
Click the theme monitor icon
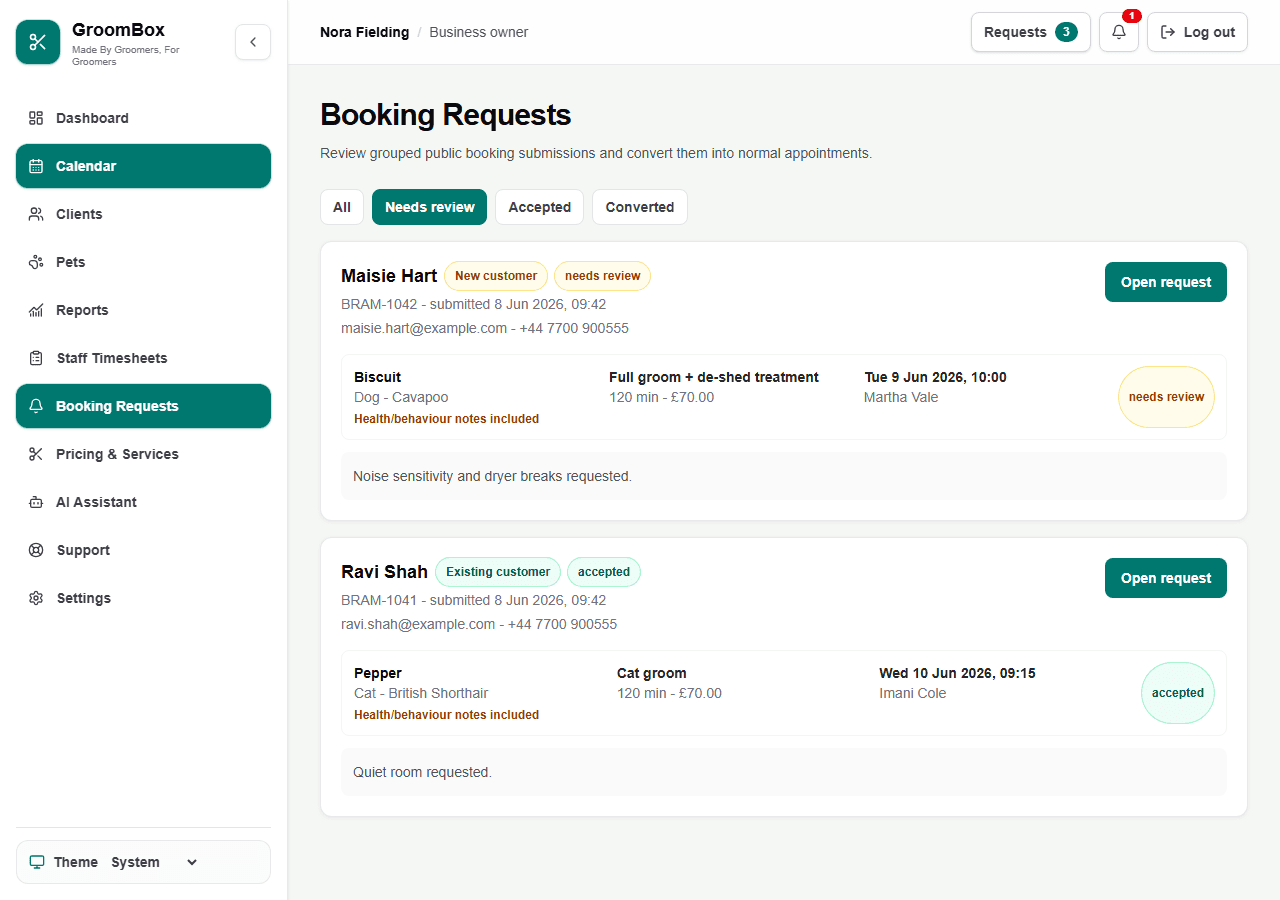(37, 862)
